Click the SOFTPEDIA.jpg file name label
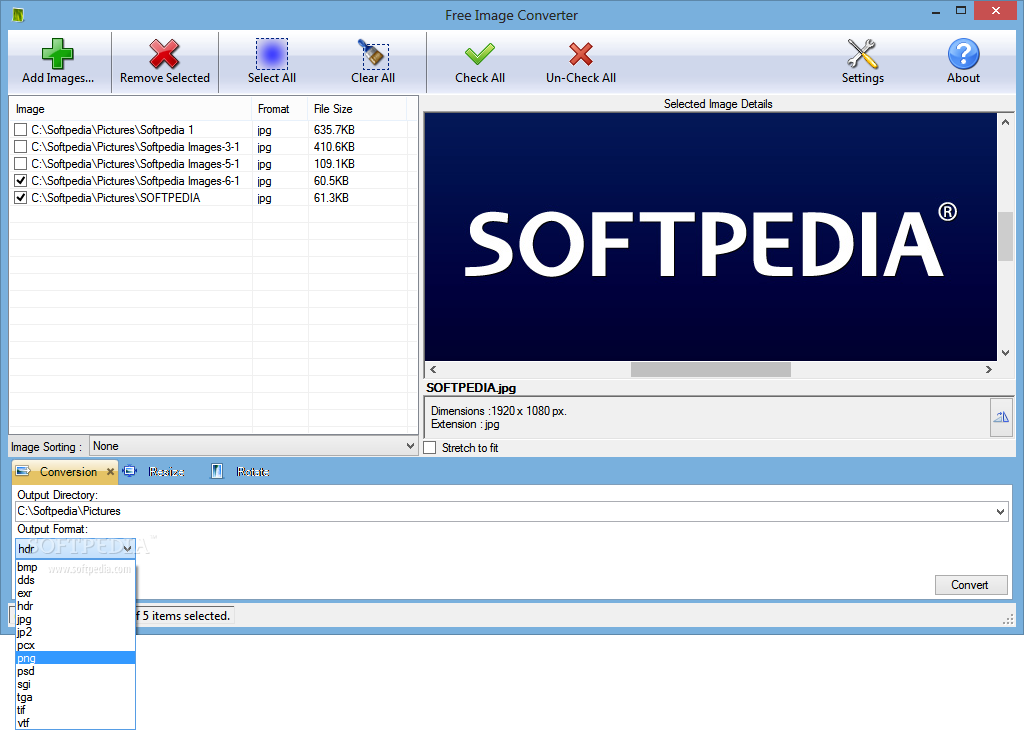 471,388
